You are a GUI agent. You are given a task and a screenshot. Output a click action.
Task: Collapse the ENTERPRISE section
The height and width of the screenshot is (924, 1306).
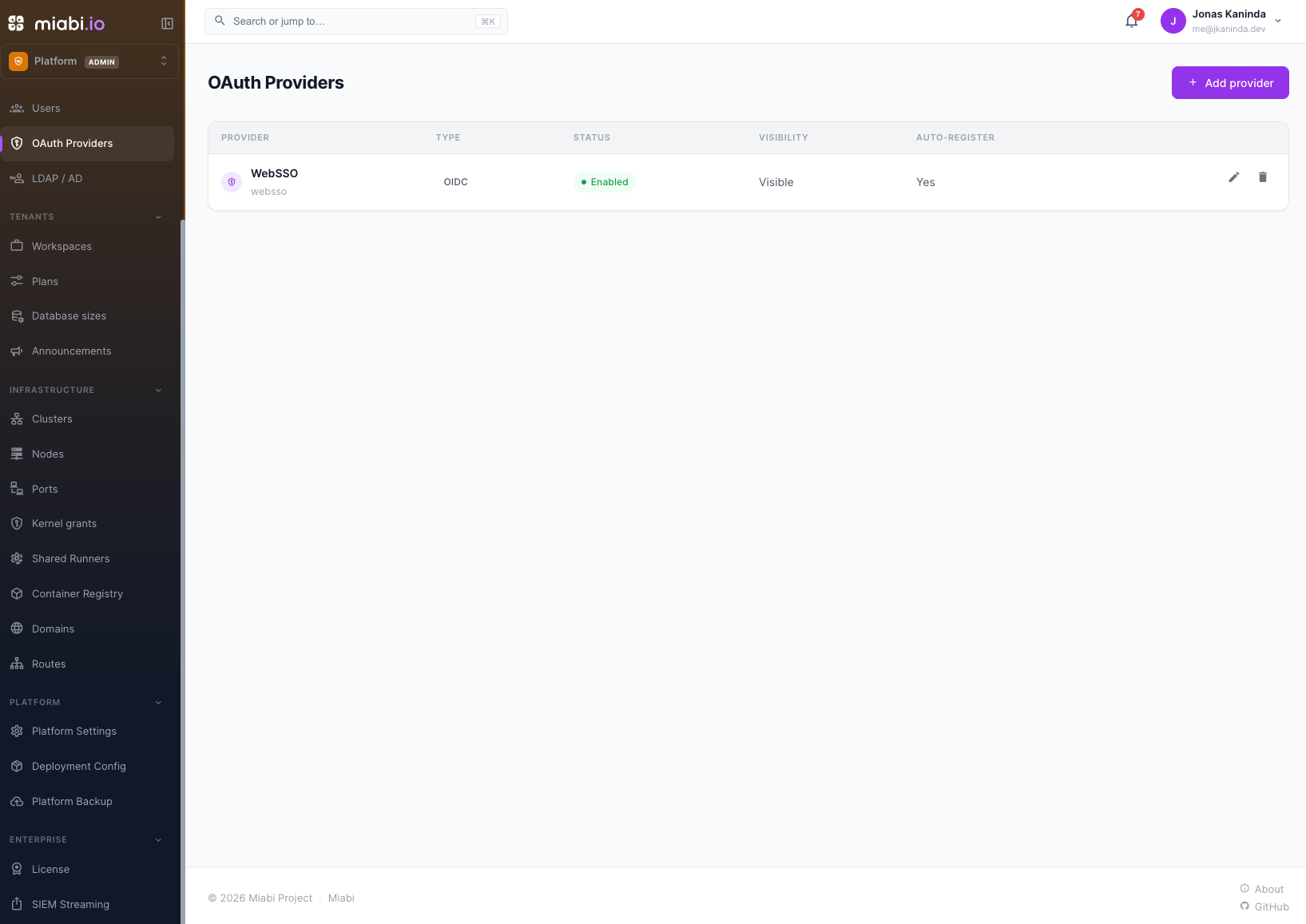(158, 840)
